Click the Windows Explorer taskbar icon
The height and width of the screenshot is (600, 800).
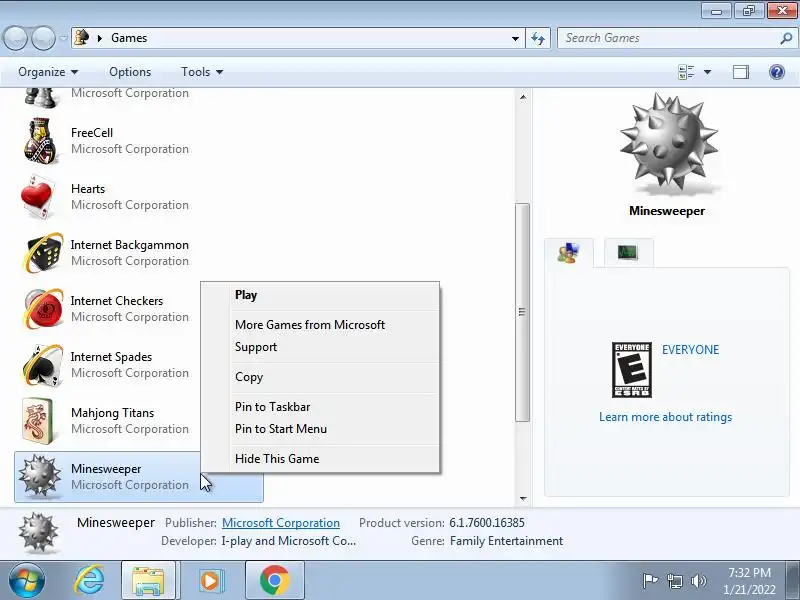click(x=148, y=581)
